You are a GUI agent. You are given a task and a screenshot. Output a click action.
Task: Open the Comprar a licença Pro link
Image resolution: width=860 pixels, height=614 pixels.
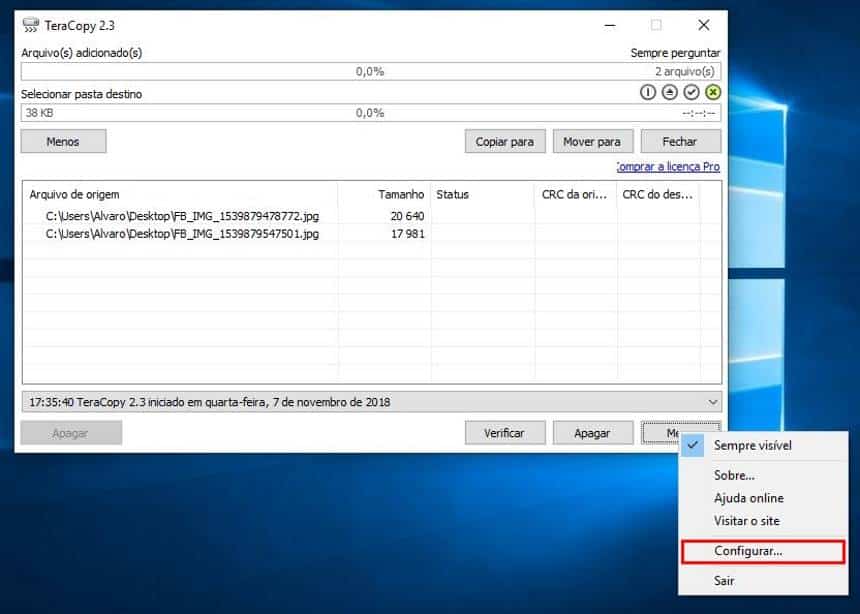coord(668,166)
